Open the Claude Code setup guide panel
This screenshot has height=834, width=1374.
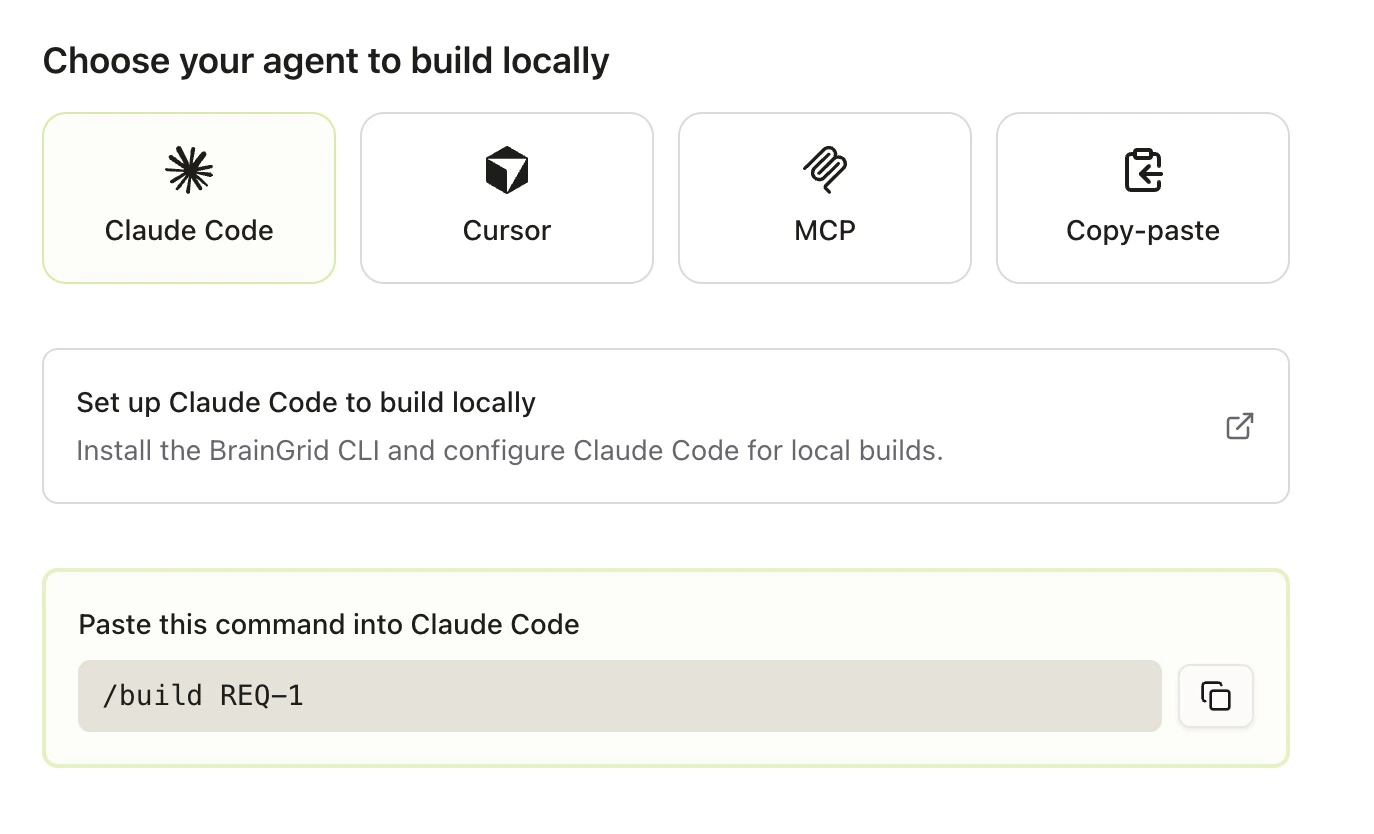(667, 425)
